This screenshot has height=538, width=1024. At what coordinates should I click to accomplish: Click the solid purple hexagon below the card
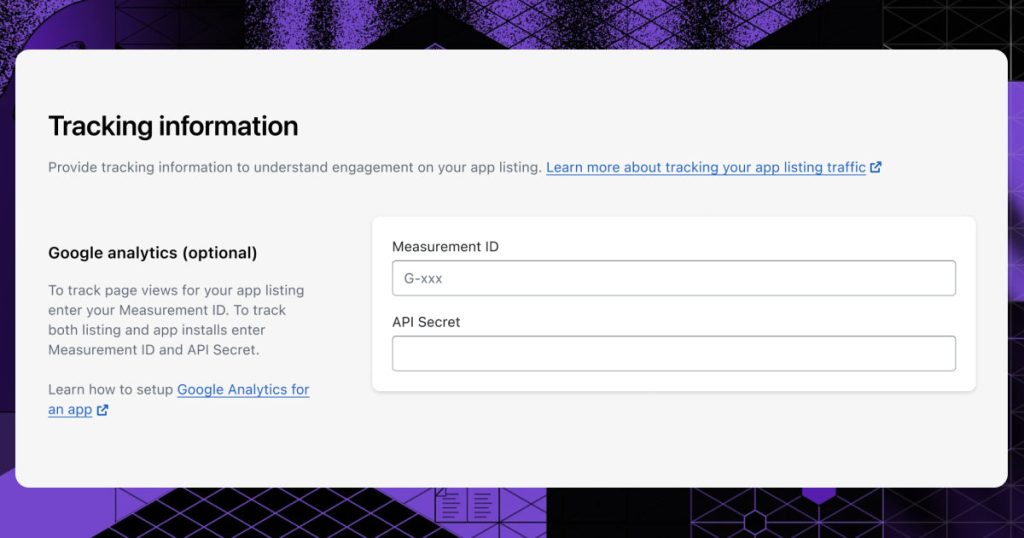pyautogui.click(x=819, y=494)
